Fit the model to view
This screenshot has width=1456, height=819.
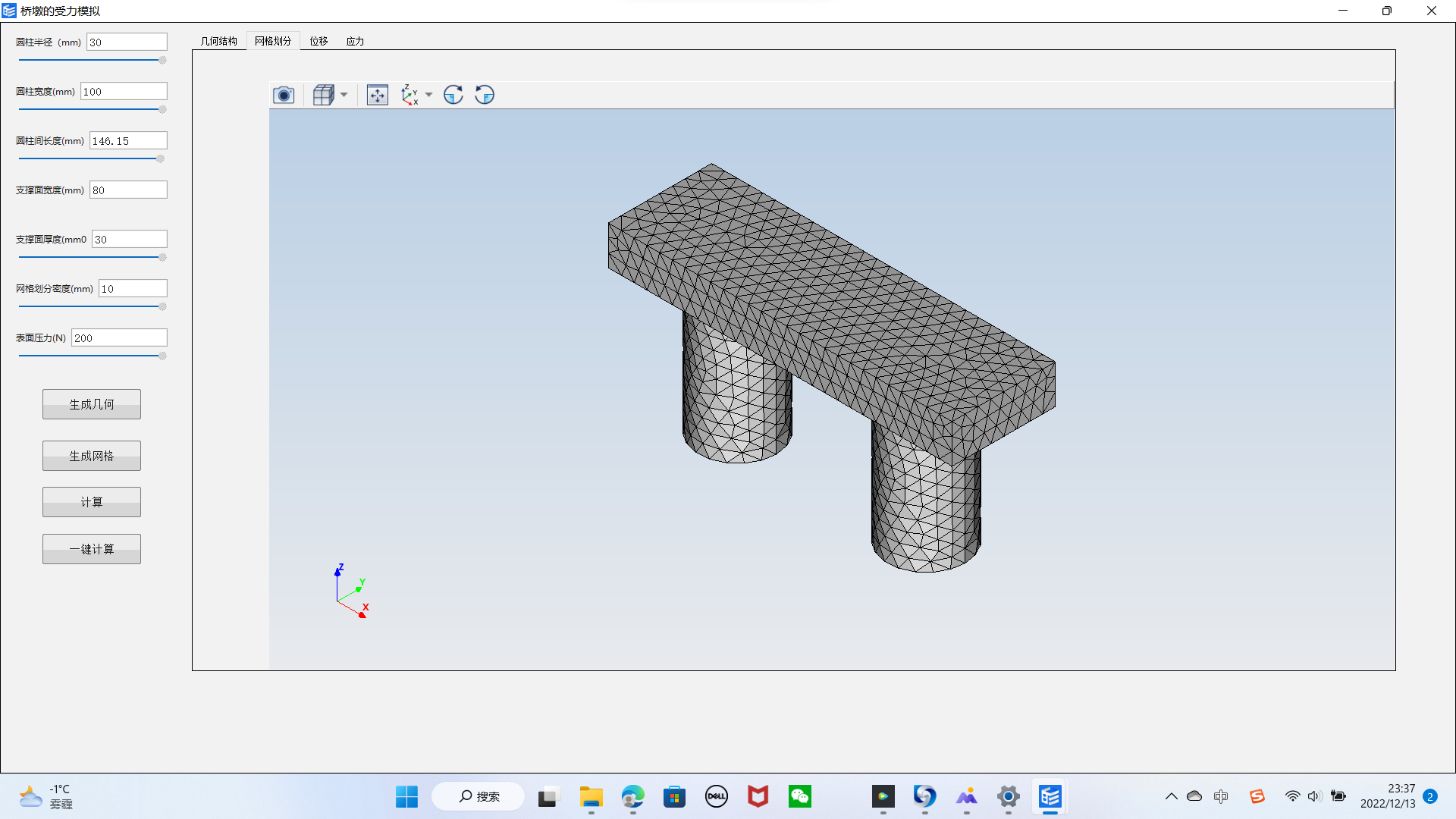point(378,95)
